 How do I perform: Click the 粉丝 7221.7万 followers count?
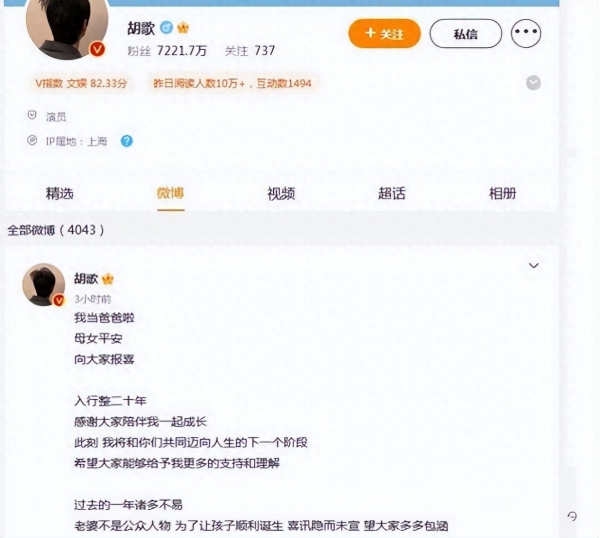coord(167,51)
